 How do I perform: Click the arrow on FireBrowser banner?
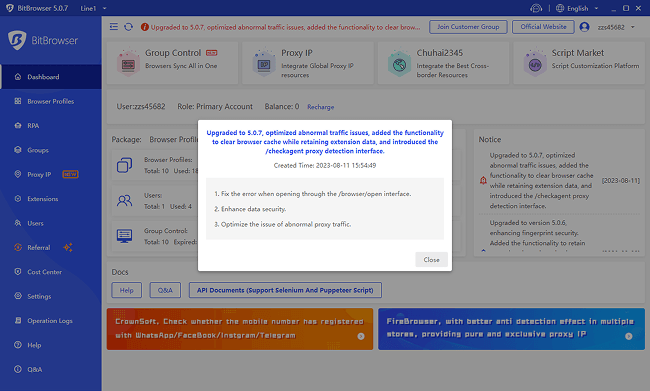pyautogui.click(x=628, y=336)
